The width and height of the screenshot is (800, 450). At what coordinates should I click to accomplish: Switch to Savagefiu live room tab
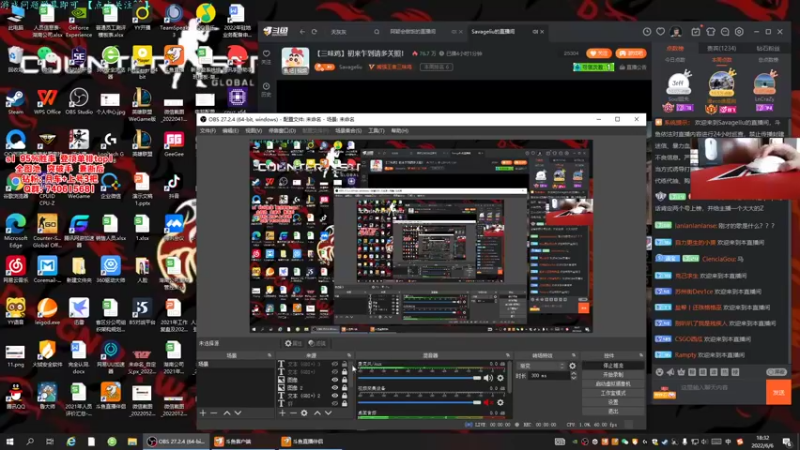coord(493,32)
